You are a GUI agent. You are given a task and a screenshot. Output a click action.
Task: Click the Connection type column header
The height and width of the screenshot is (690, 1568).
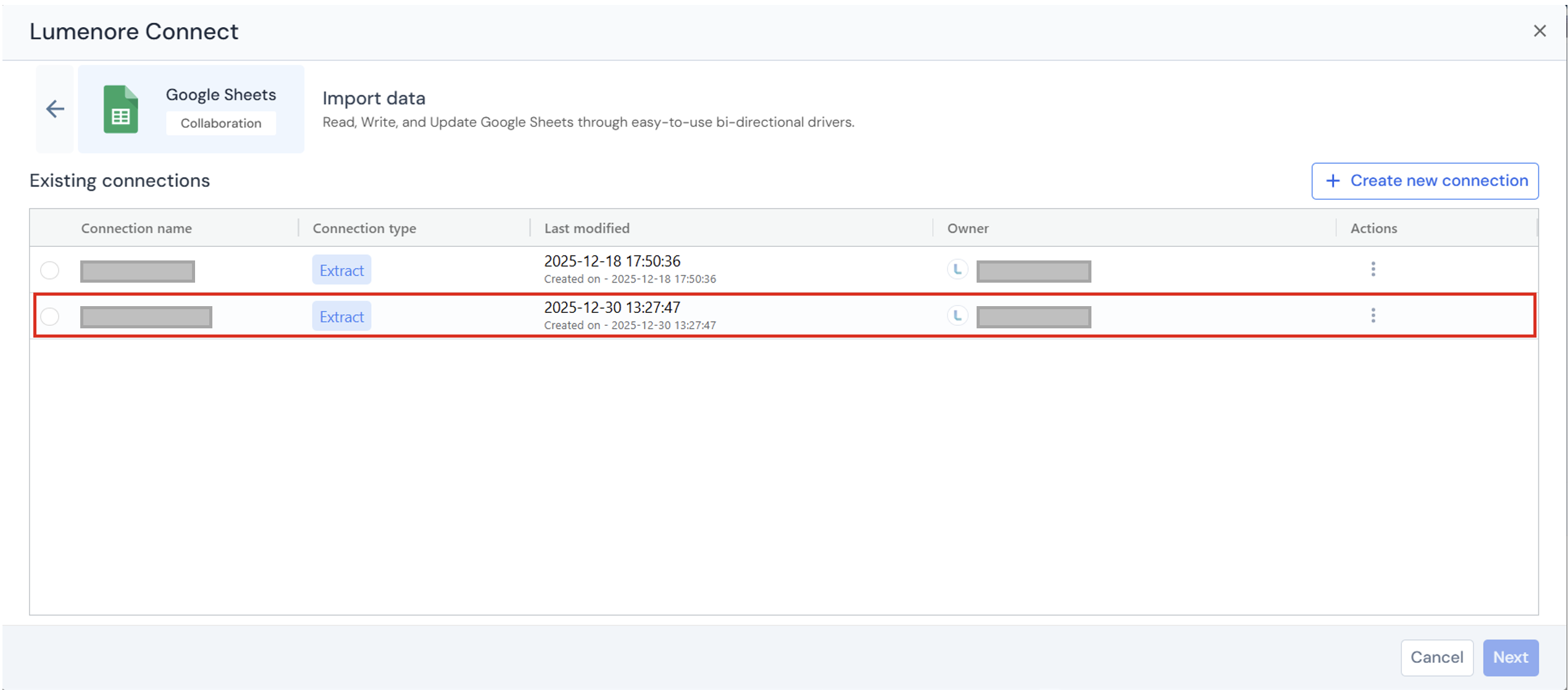tap(364, 228)
